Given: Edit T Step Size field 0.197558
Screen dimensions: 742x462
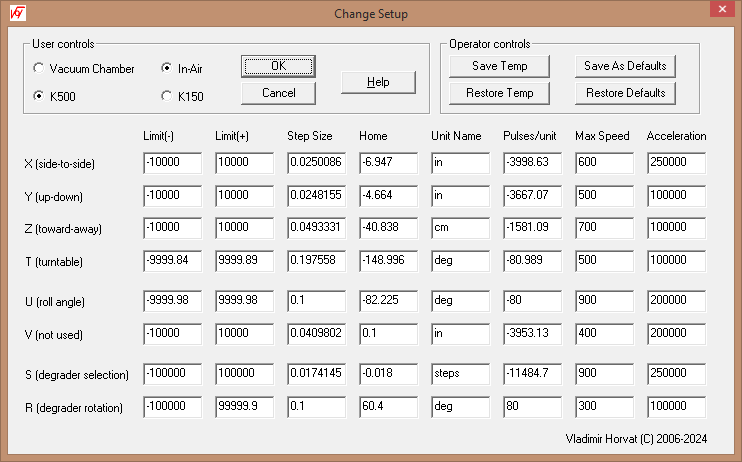Looking at the screenshot, I should [317, 261].
